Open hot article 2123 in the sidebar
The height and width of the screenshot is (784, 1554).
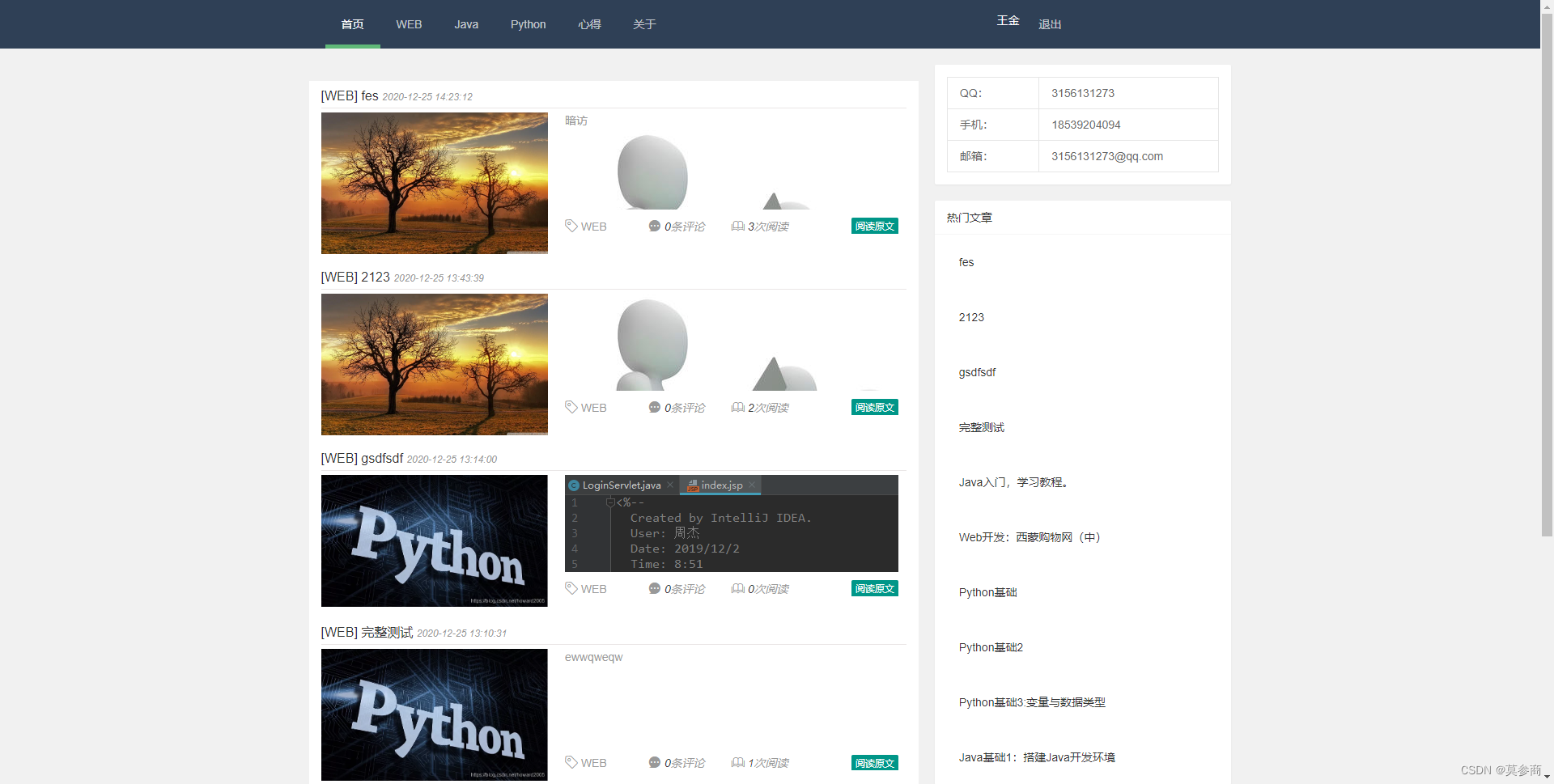click(x=971, y=317)
